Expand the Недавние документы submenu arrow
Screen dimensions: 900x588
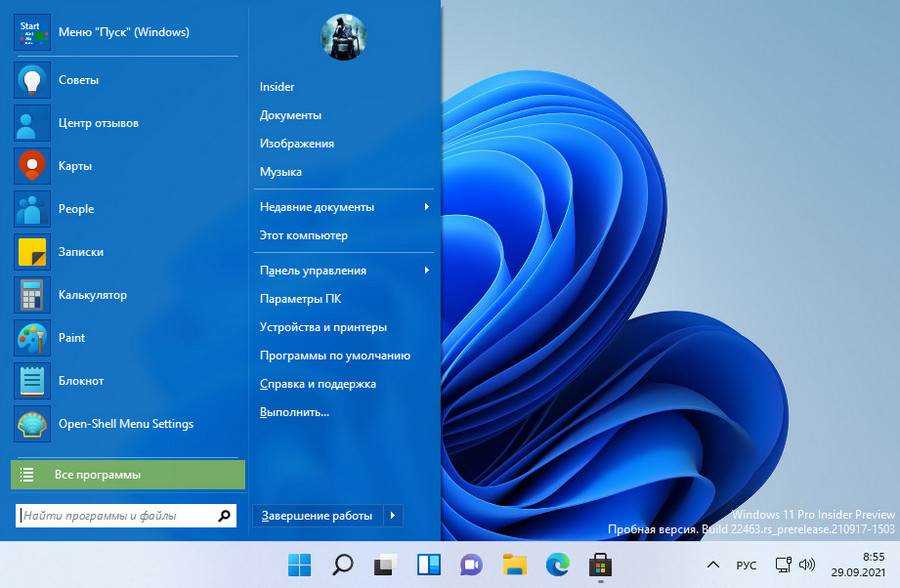pyautogui.click(x=426, y=207)
